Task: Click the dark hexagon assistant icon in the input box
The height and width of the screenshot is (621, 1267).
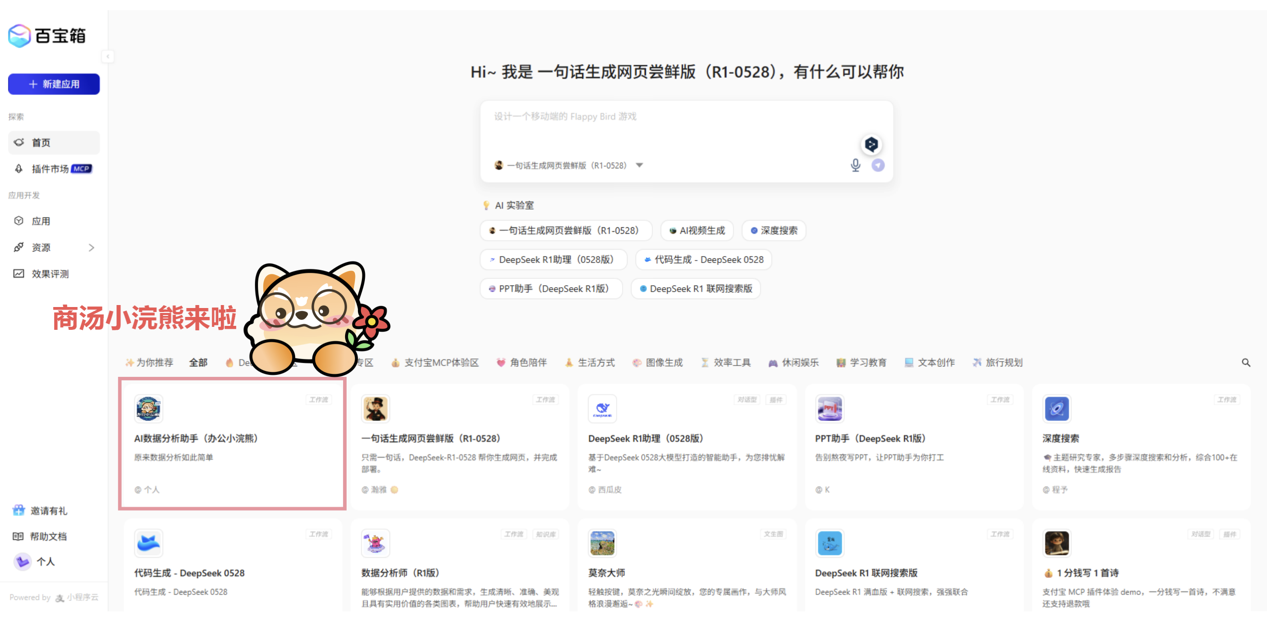Action: point(871,144)
